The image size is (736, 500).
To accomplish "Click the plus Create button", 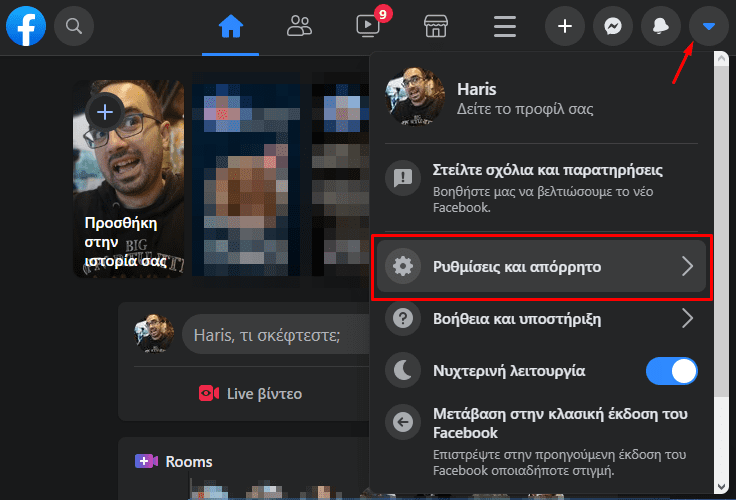I will 565,26.
